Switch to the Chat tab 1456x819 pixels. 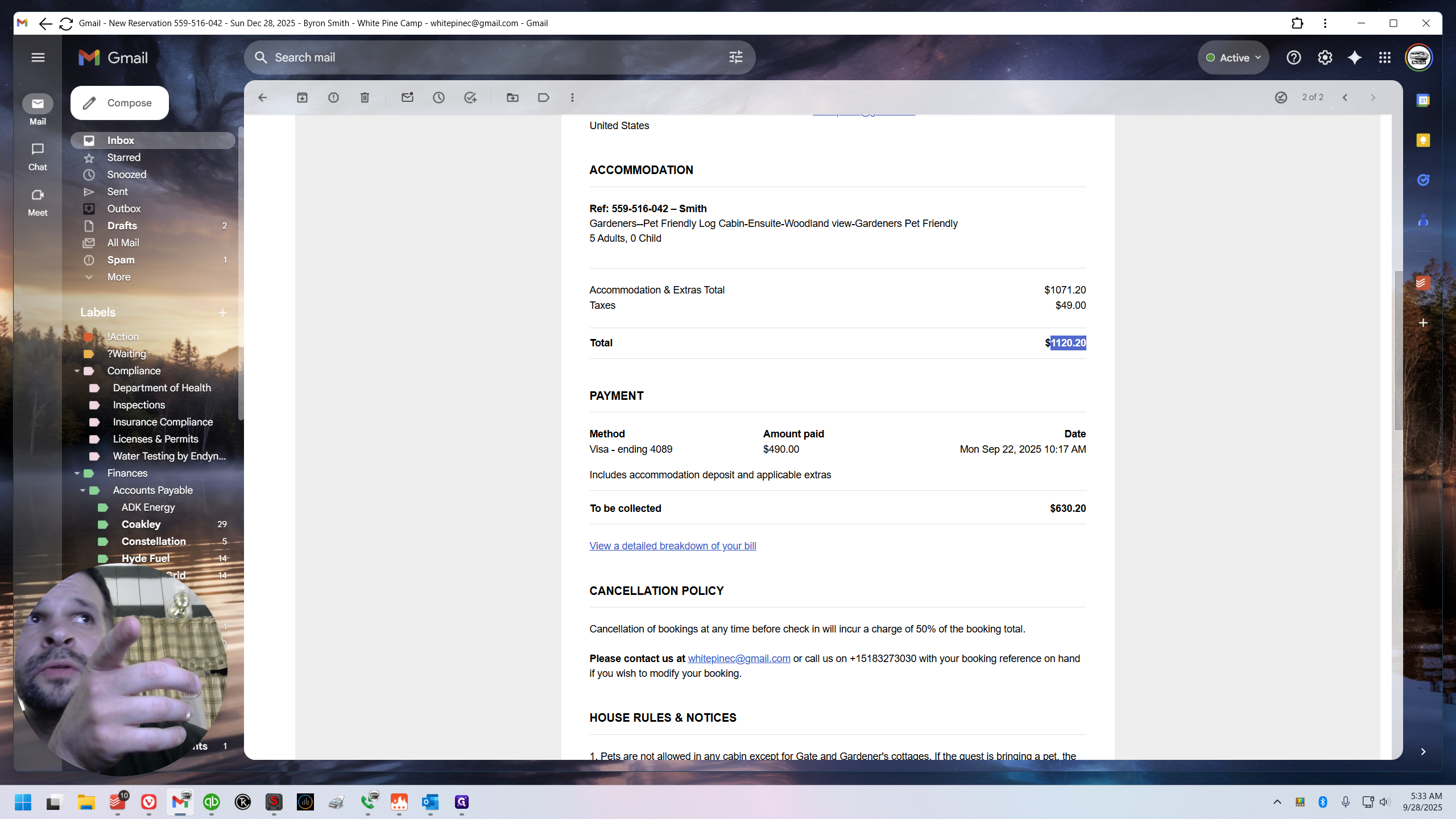(x=38, y=156)
